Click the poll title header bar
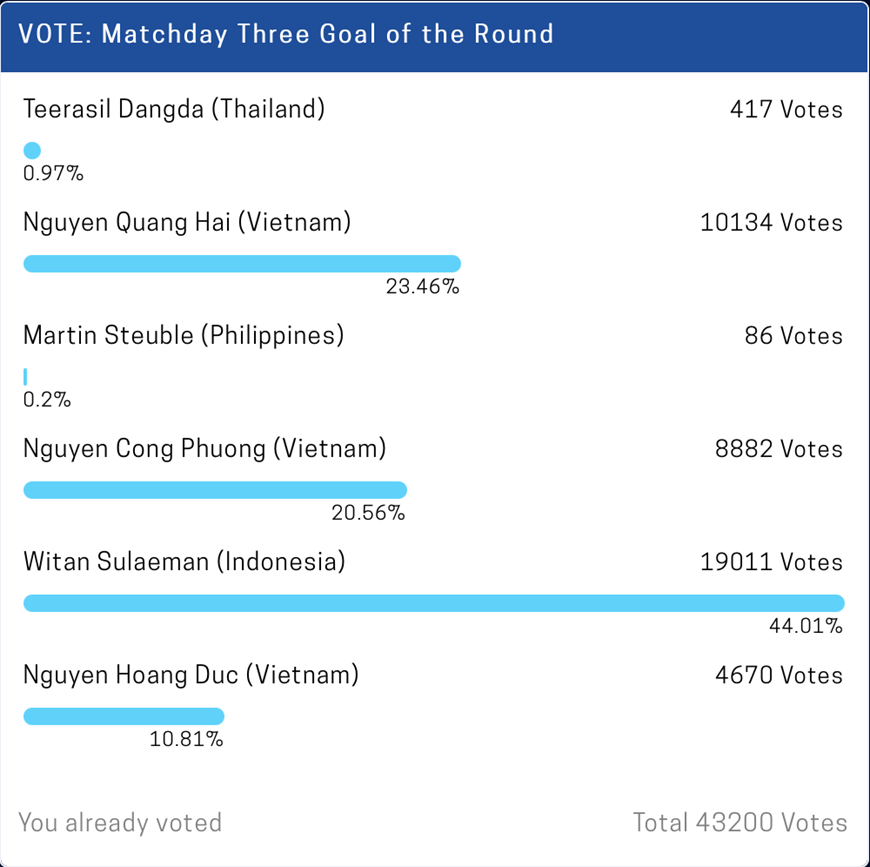Viewport: 870px width, 867px height. (434, 35)
